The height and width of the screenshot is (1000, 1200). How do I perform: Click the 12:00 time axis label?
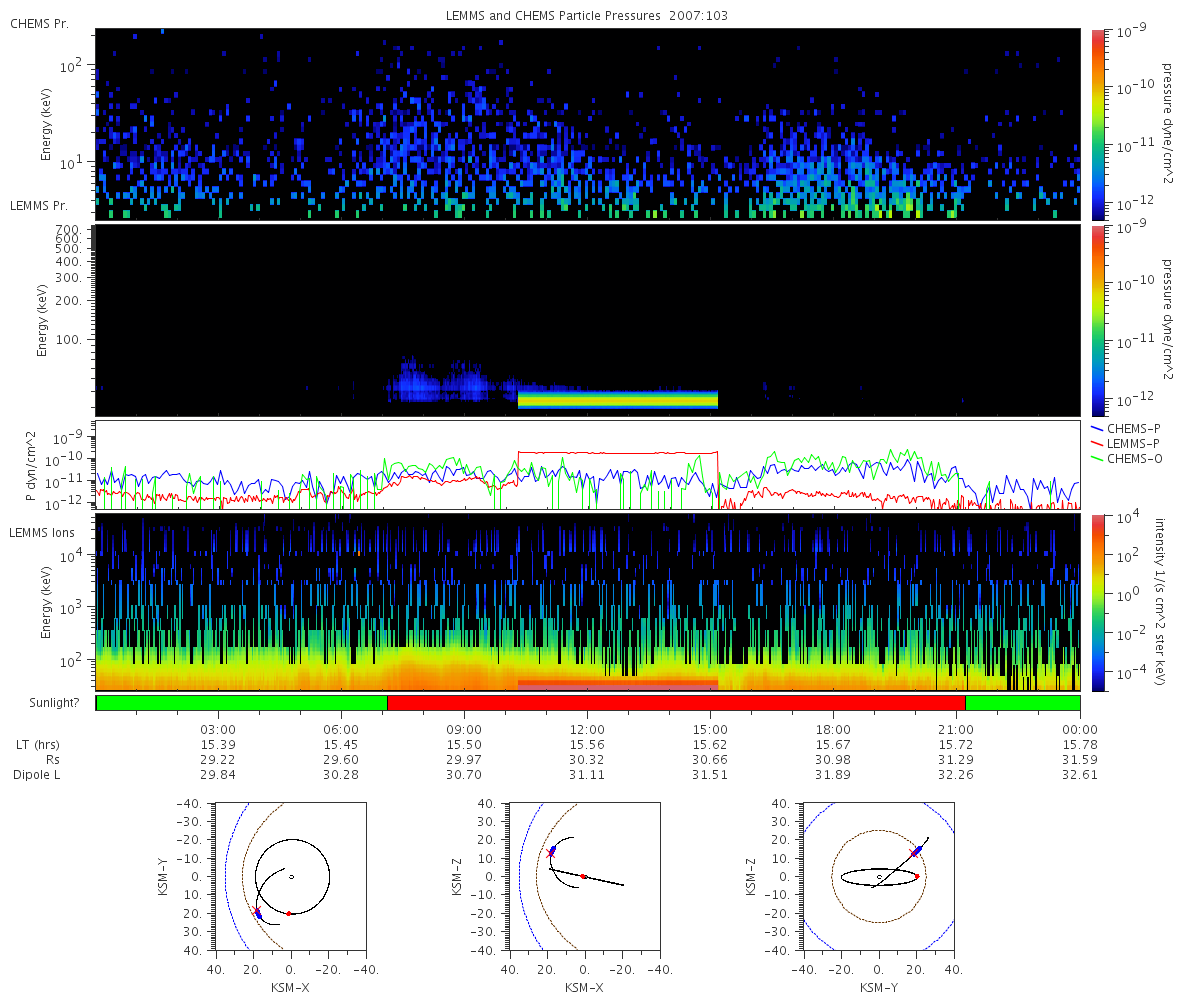[x=587, y=731]
